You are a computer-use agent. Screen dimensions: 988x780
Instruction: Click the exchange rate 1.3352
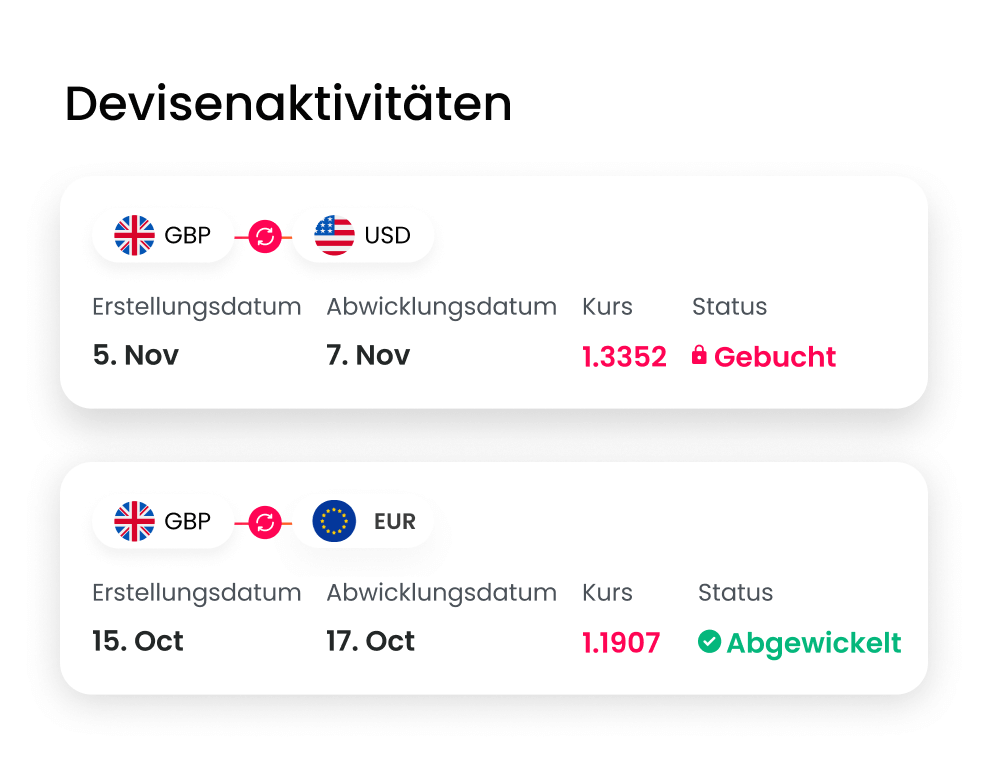(x=624, y=357)
